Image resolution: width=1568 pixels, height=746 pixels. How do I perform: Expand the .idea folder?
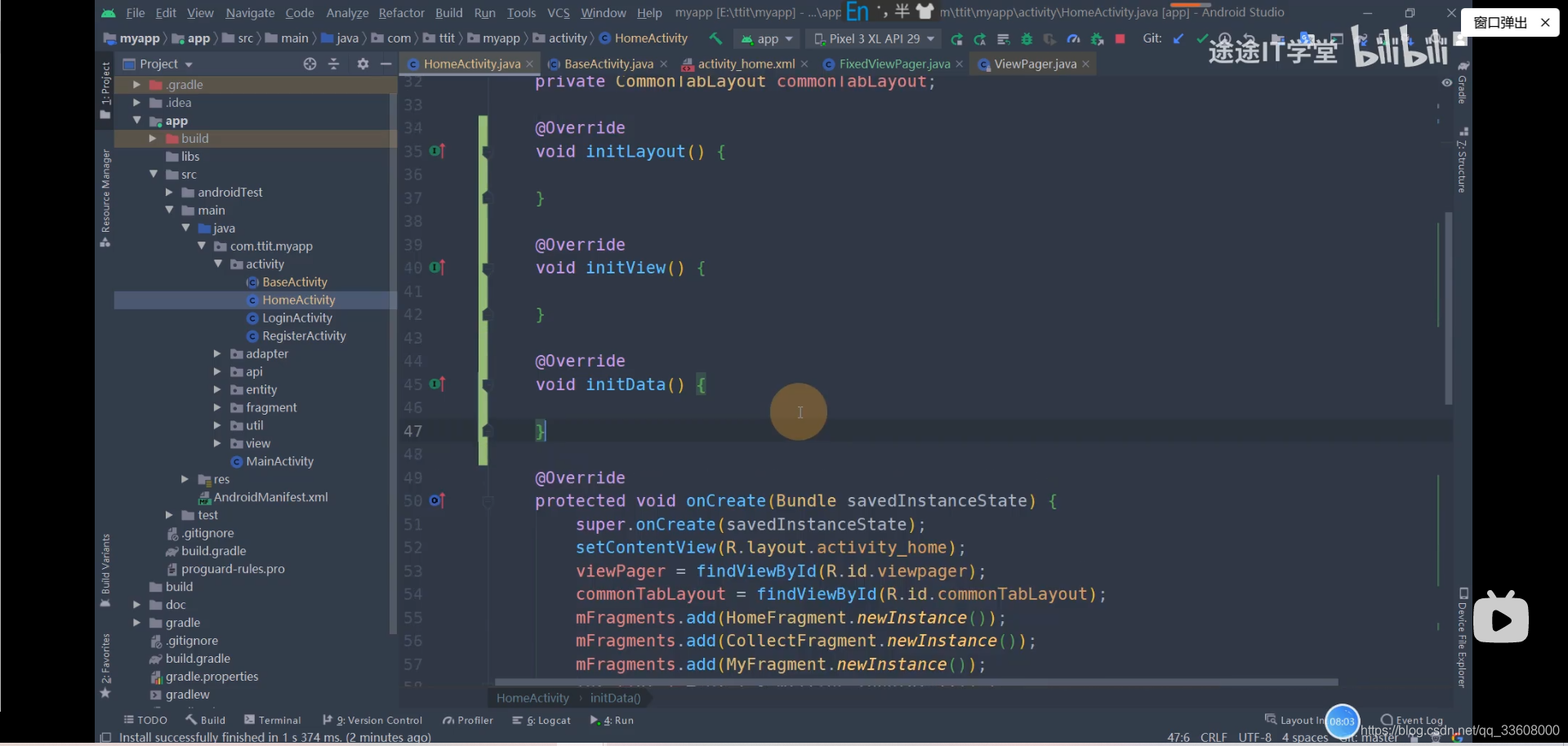tap(137, 103)
